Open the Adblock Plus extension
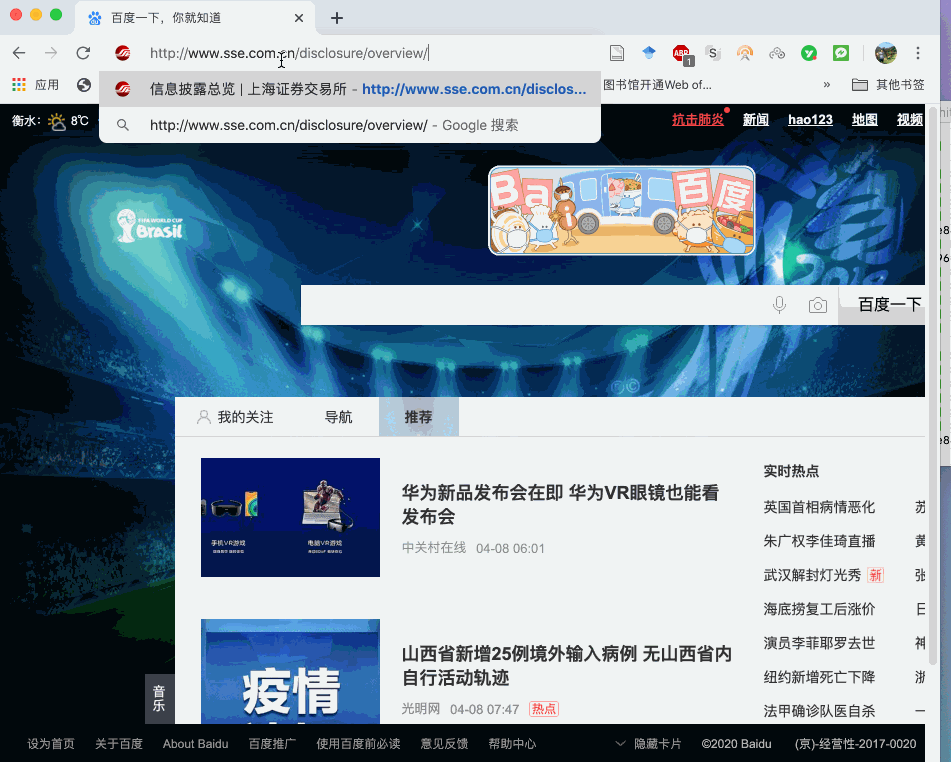This screenshot has width=951, height=762. point(682,54)
